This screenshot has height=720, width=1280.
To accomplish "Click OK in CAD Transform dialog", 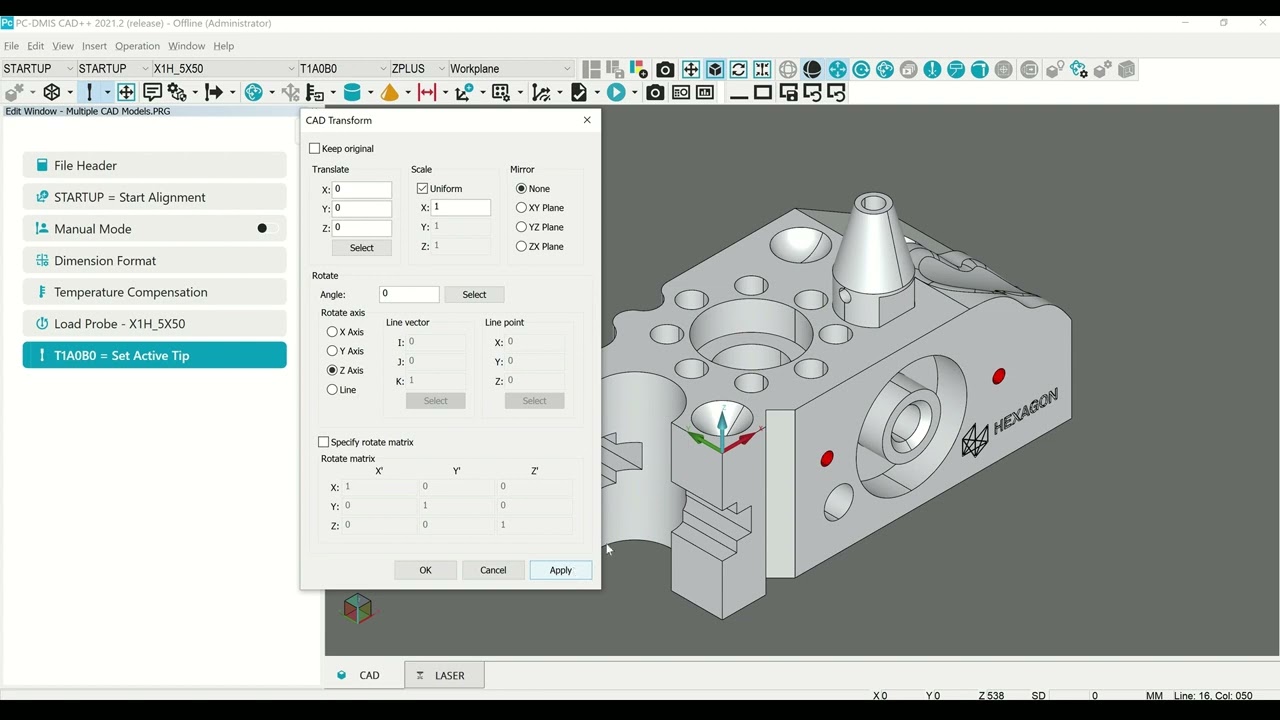I will [425, 570].
